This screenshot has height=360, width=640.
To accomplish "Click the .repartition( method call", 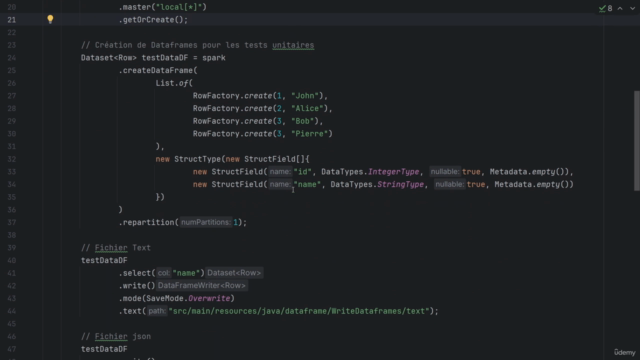I will pos(149,222).
